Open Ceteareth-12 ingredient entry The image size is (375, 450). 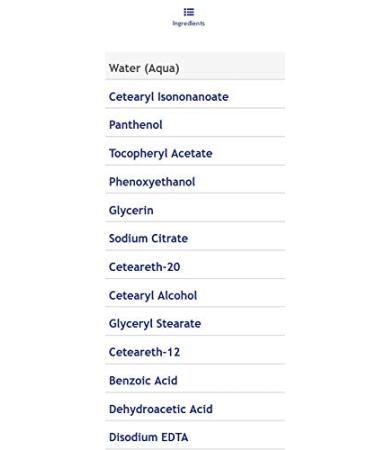(144, 352)
